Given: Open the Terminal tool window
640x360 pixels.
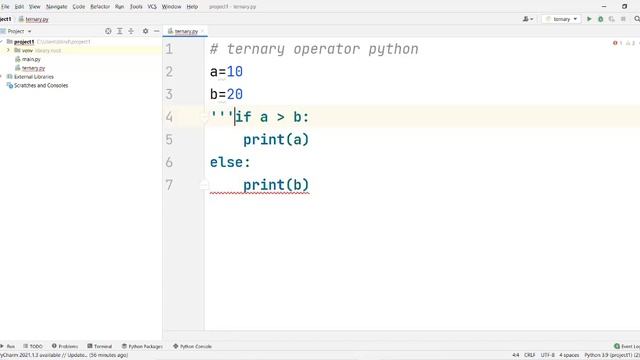Looking at the screenshot, I should (x=100, y=346).
